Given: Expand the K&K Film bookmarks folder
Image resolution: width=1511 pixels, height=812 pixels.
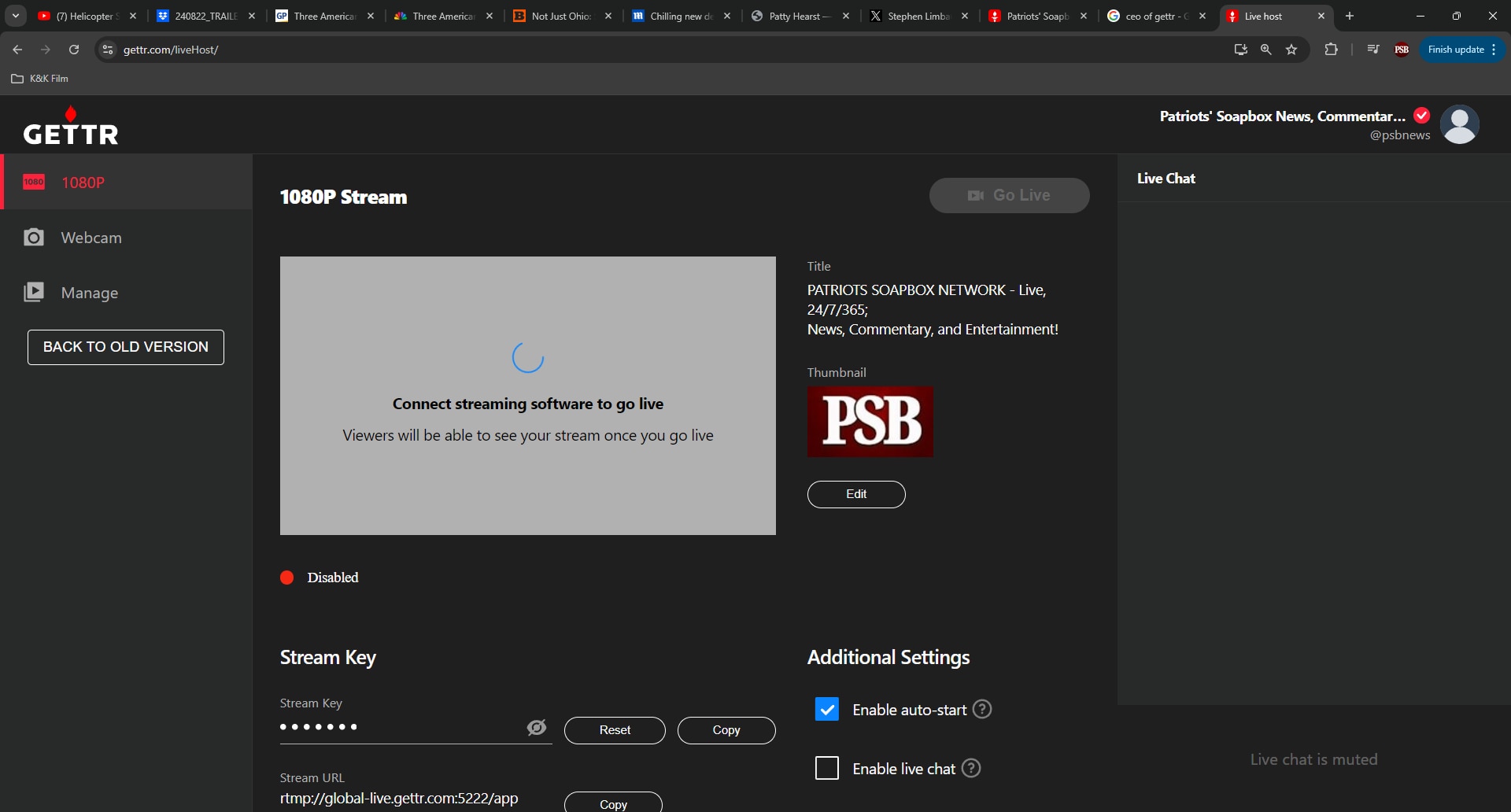Looking at the screenshot, I should pos(39,78).
